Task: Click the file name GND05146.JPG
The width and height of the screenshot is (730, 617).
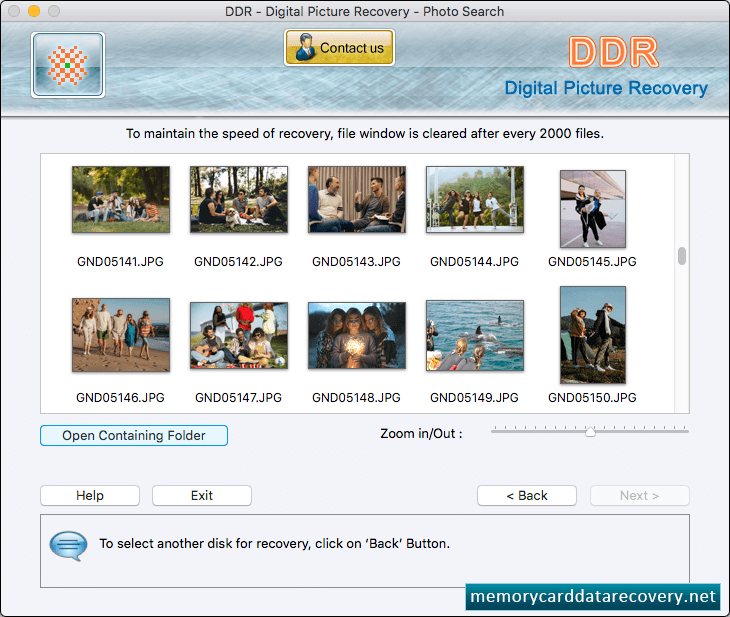Action: tap(120, 398)
